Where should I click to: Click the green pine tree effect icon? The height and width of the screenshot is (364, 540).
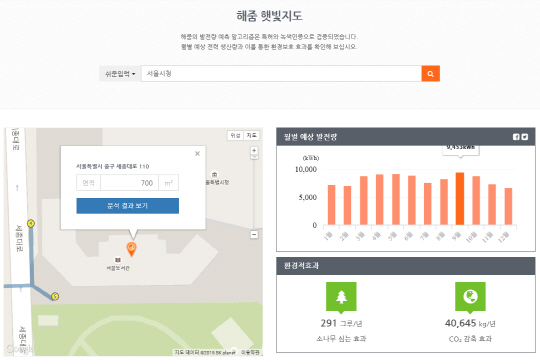(x=341, y=297)
